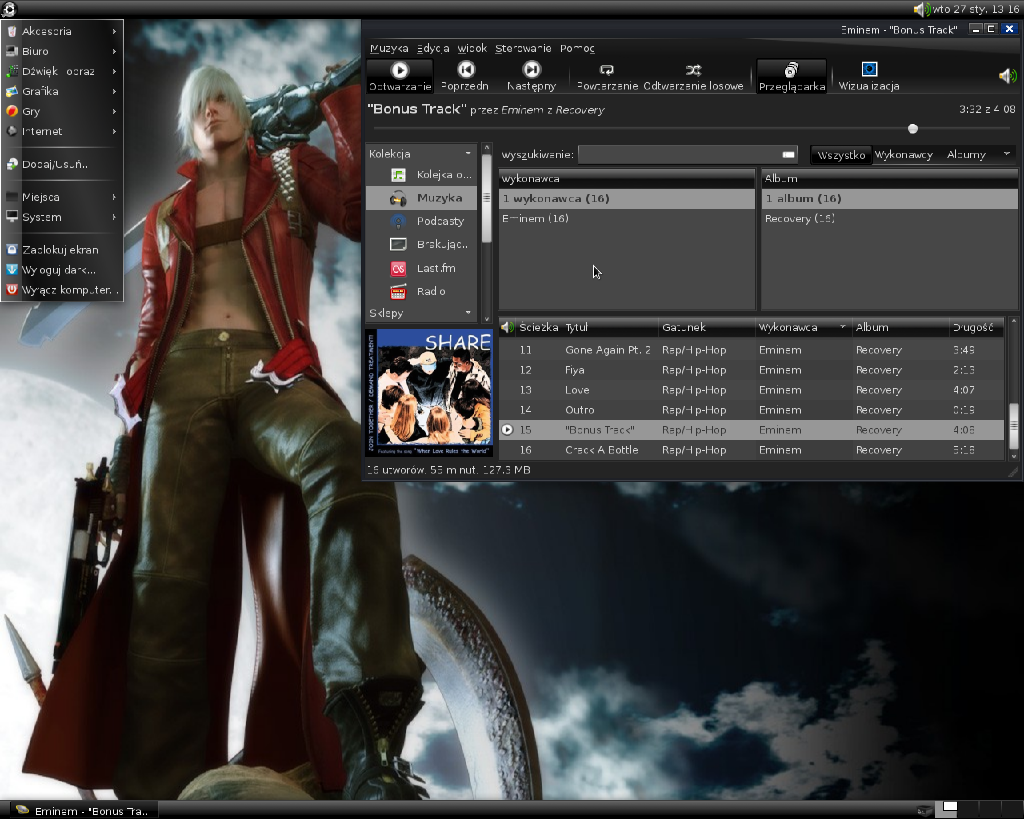Select the Muzyka library source

(421, 198)
